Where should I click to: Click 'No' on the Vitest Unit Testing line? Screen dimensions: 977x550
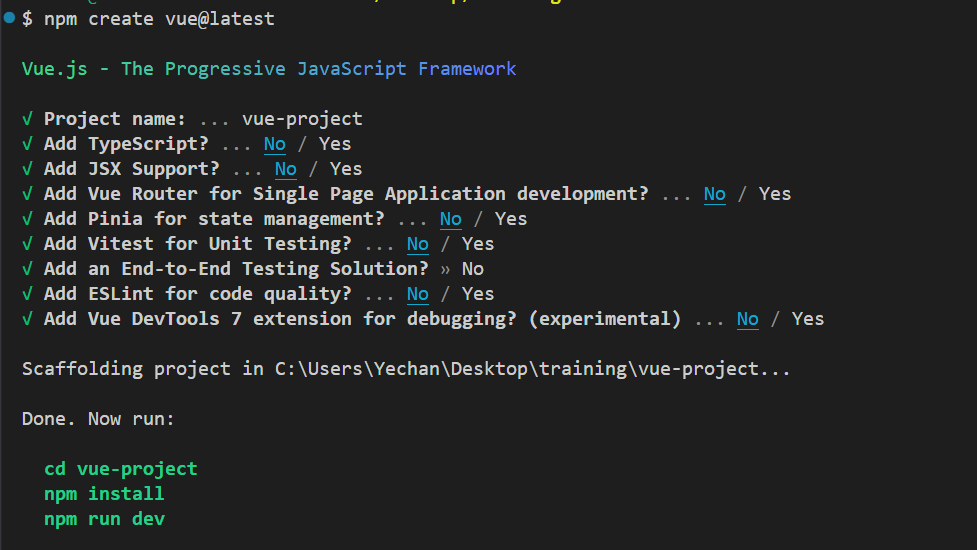[417, 244]
